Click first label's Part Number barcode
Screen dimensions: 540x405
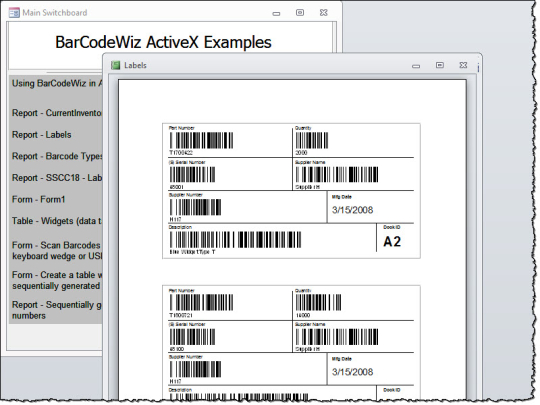click(201, 140)
